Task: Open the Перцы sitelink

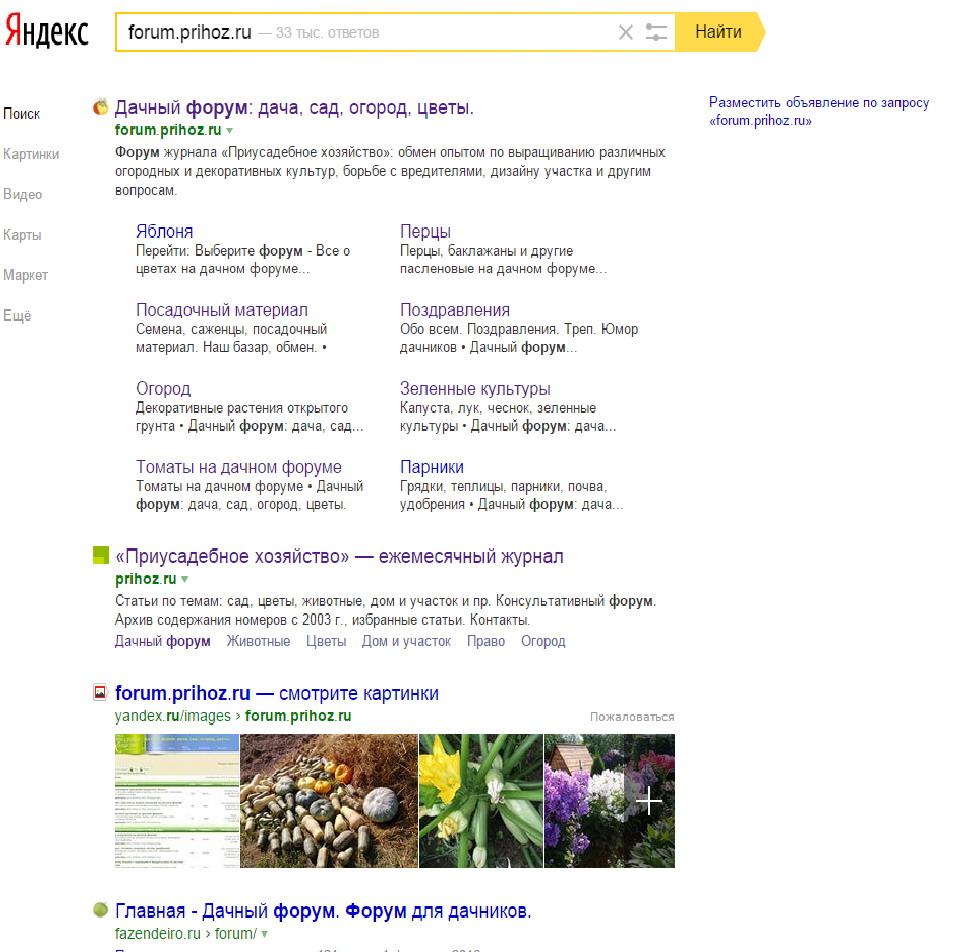Action: (x=425, y=232)
